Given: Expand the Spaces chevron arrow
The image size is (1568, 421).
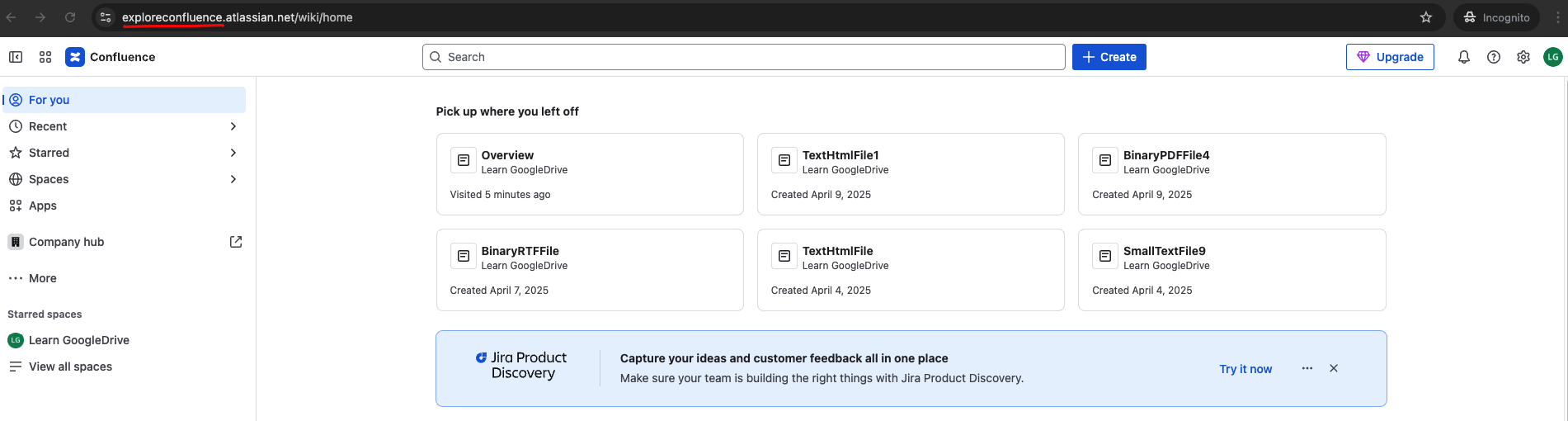Looking at the screenshot, I should pyautogui.click(x=233, y=179).
